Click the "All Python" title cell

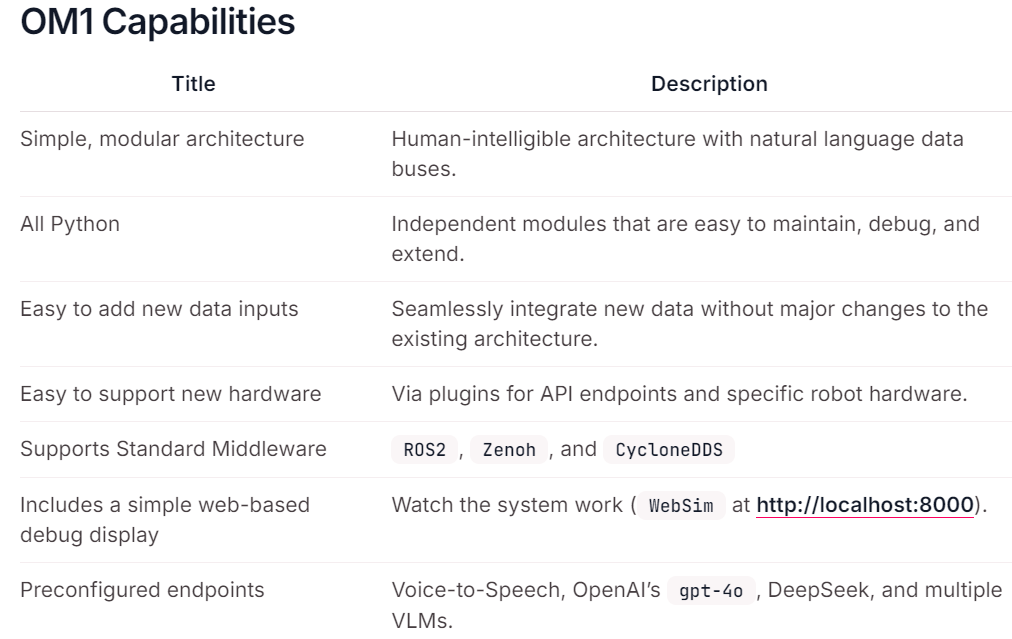point(70,224)
